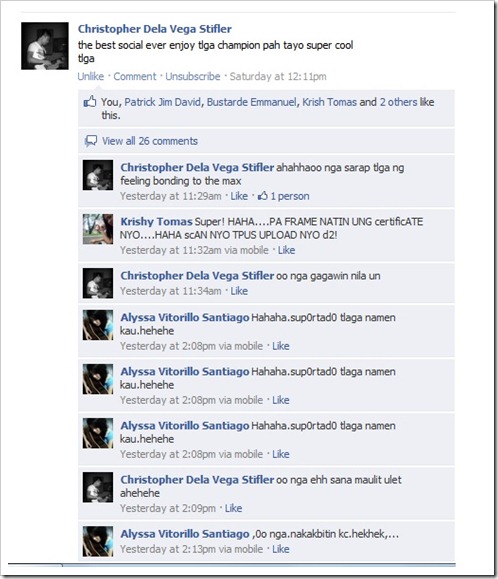This screenshot has height=579, width=498.
Task: Expand View all 26 comments
Action: [150, 141]
